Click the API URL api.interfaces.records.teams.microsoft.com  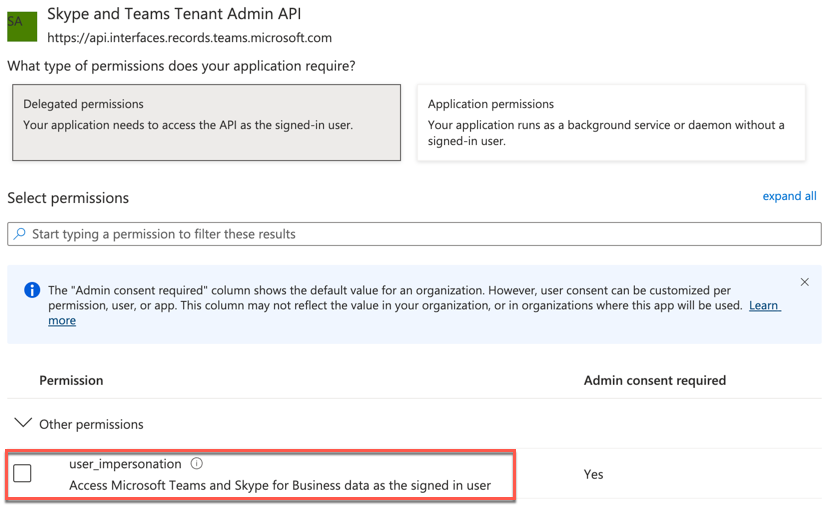(190, 38)
